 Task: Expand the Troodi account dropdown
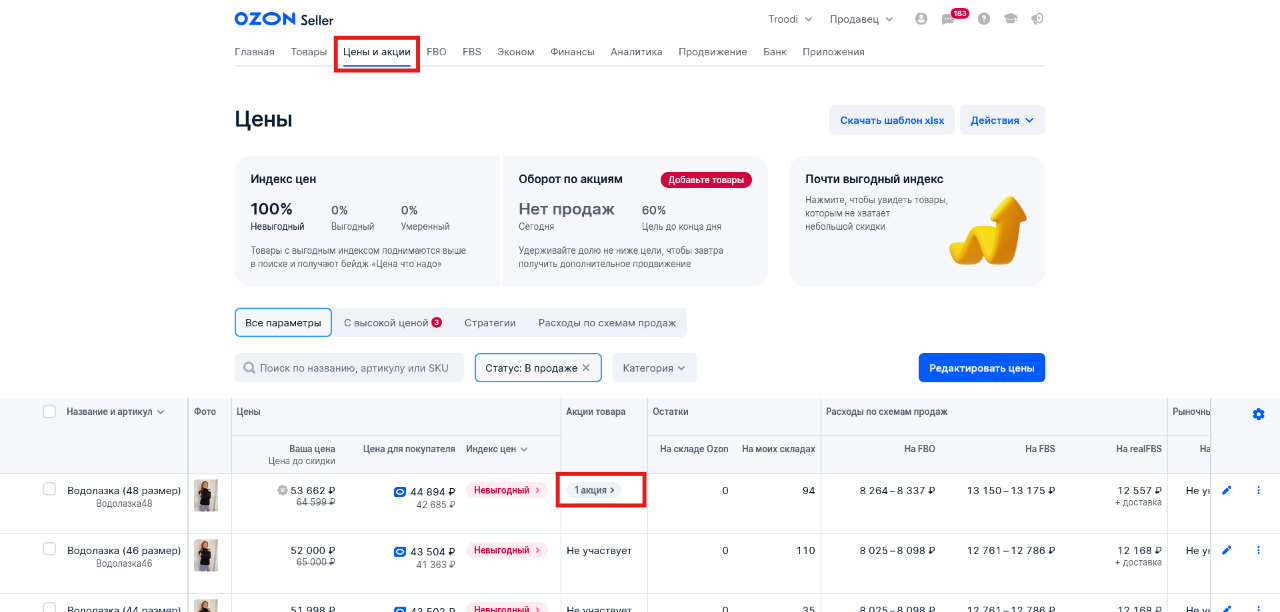tap(790, 19)
